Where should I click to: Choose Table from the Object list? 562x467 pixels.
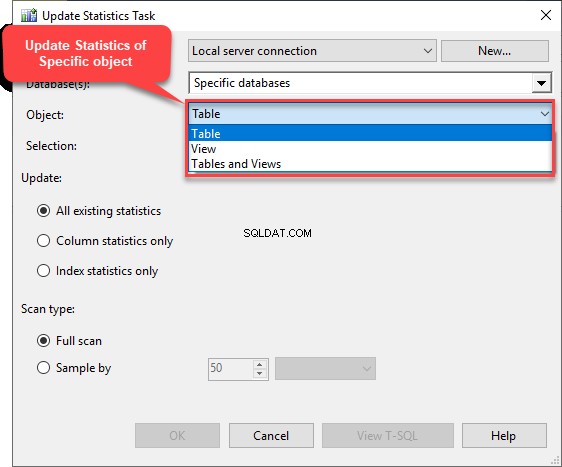(x=370, y=133)
